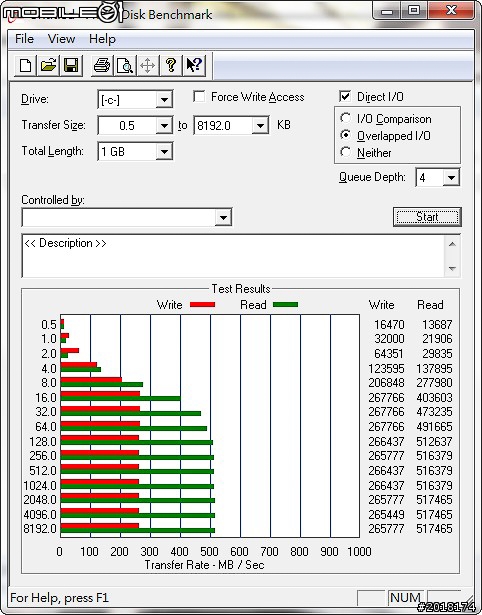
Task: Expand the Drive dropdown
Action: [x=164, y=100]
